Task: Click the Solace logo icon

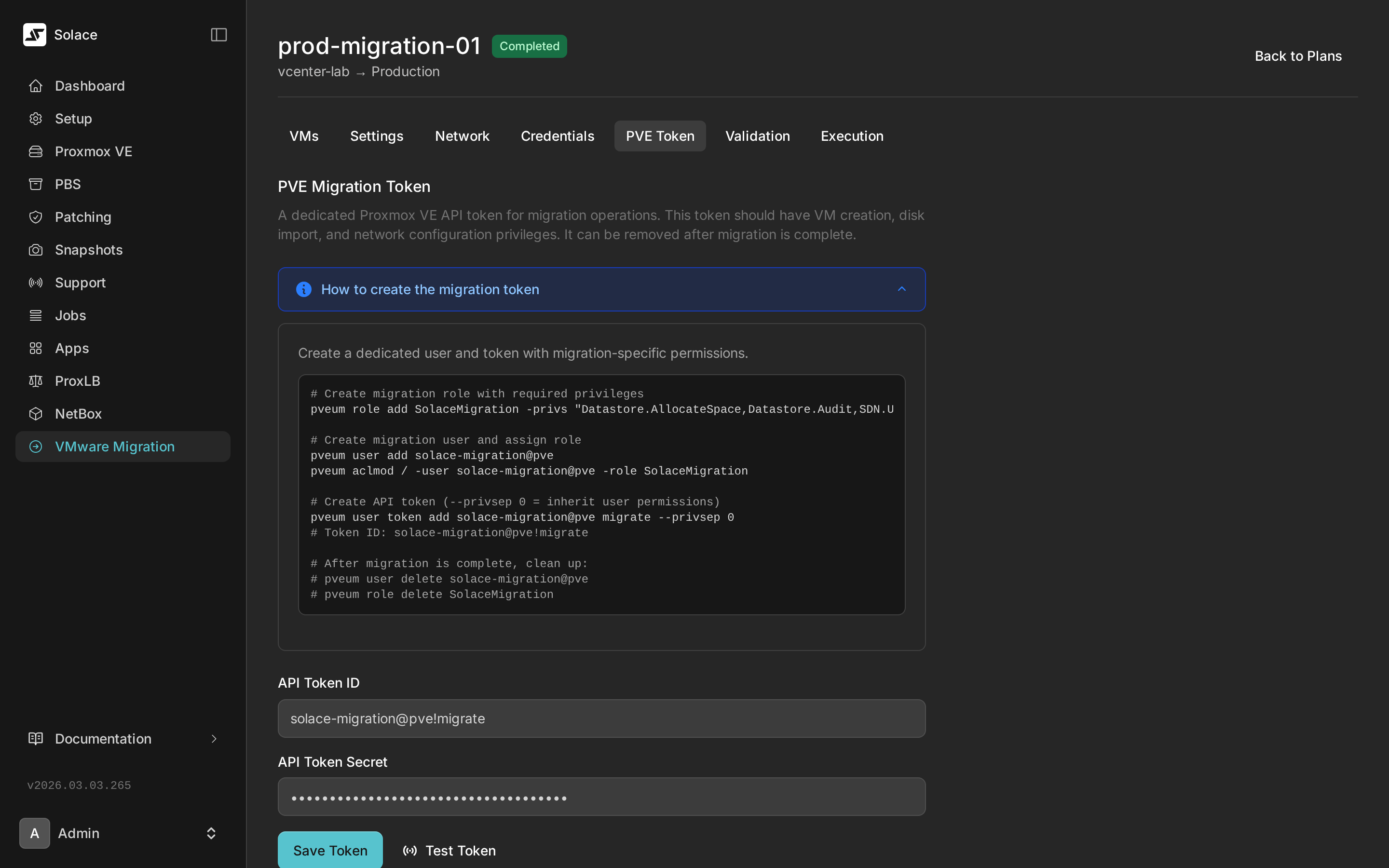Action: click(x=34, y=34)
